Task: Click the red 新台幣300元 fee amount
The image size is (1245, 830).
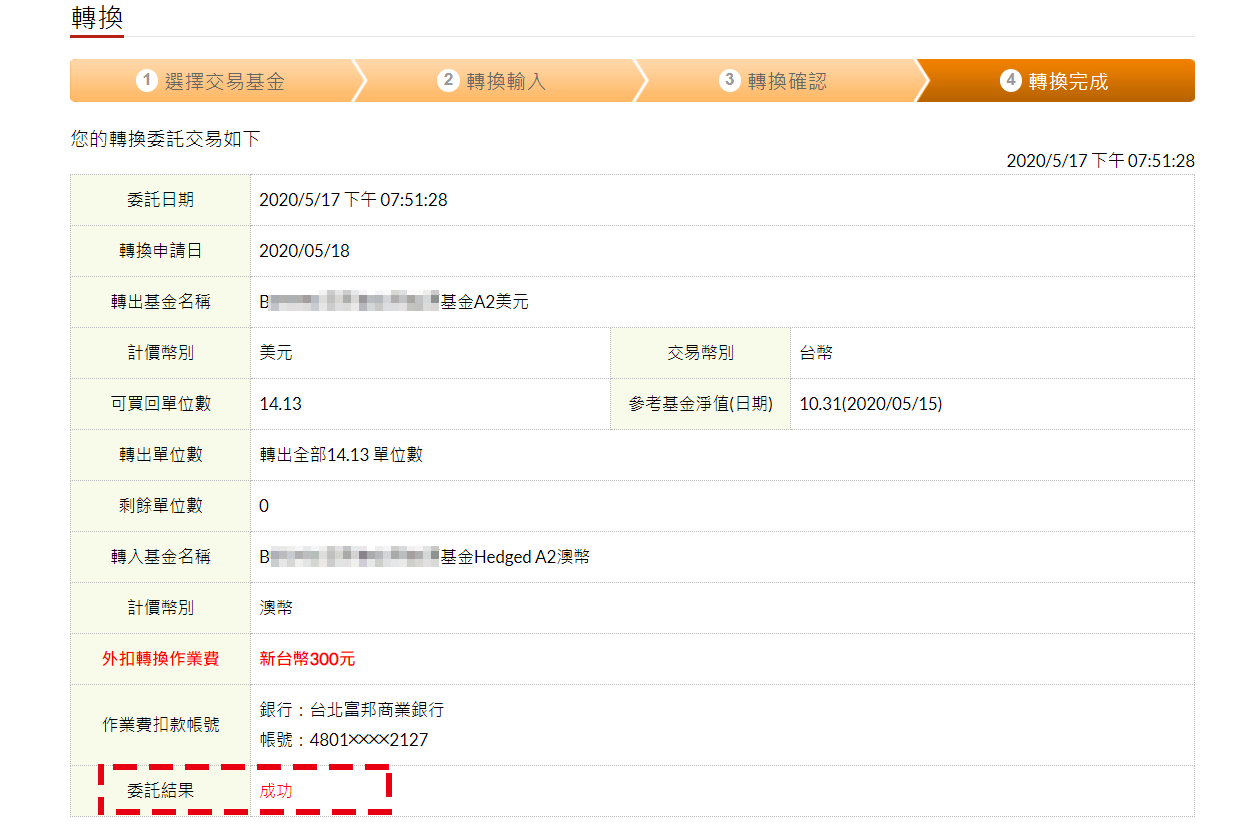Action: point(307,659)
